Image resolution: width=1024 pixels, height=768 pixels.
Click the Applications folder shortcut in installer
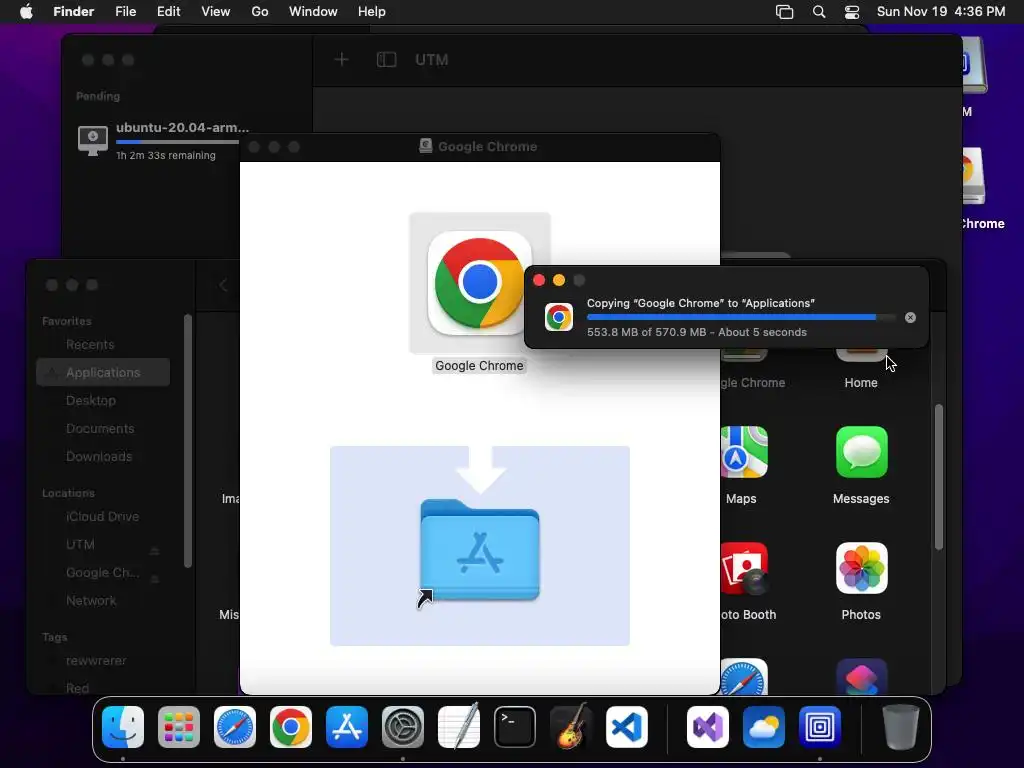pos(479,550)
